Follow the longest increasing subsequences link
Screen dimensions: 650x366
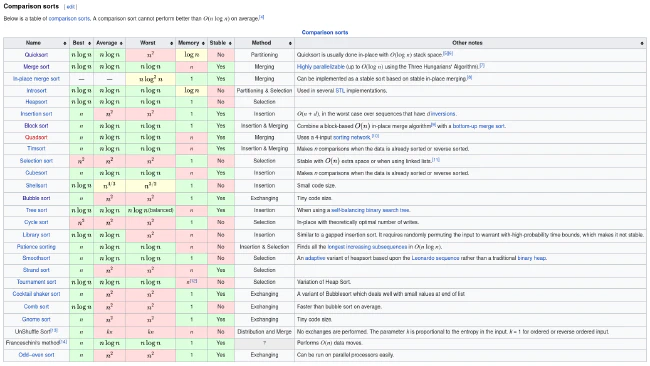(367, 247)
